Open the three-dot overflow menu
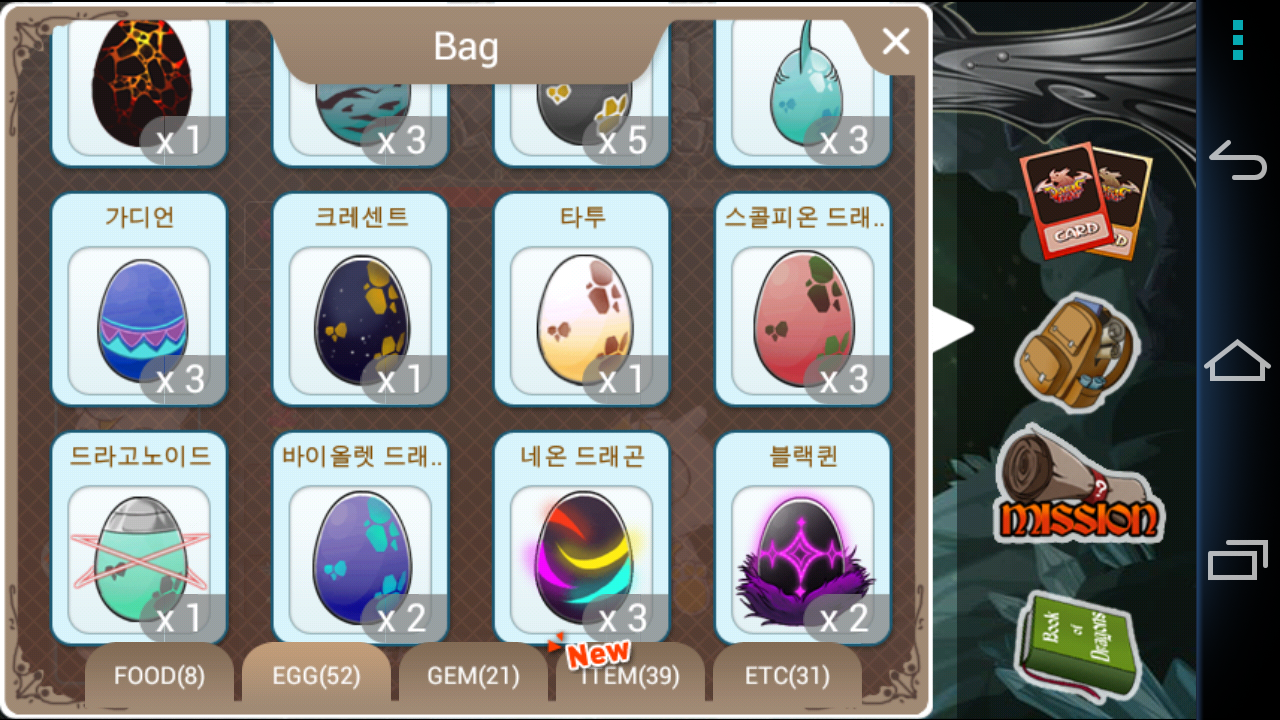Viewport: 1280px width, 720px height. point(1238,40)
